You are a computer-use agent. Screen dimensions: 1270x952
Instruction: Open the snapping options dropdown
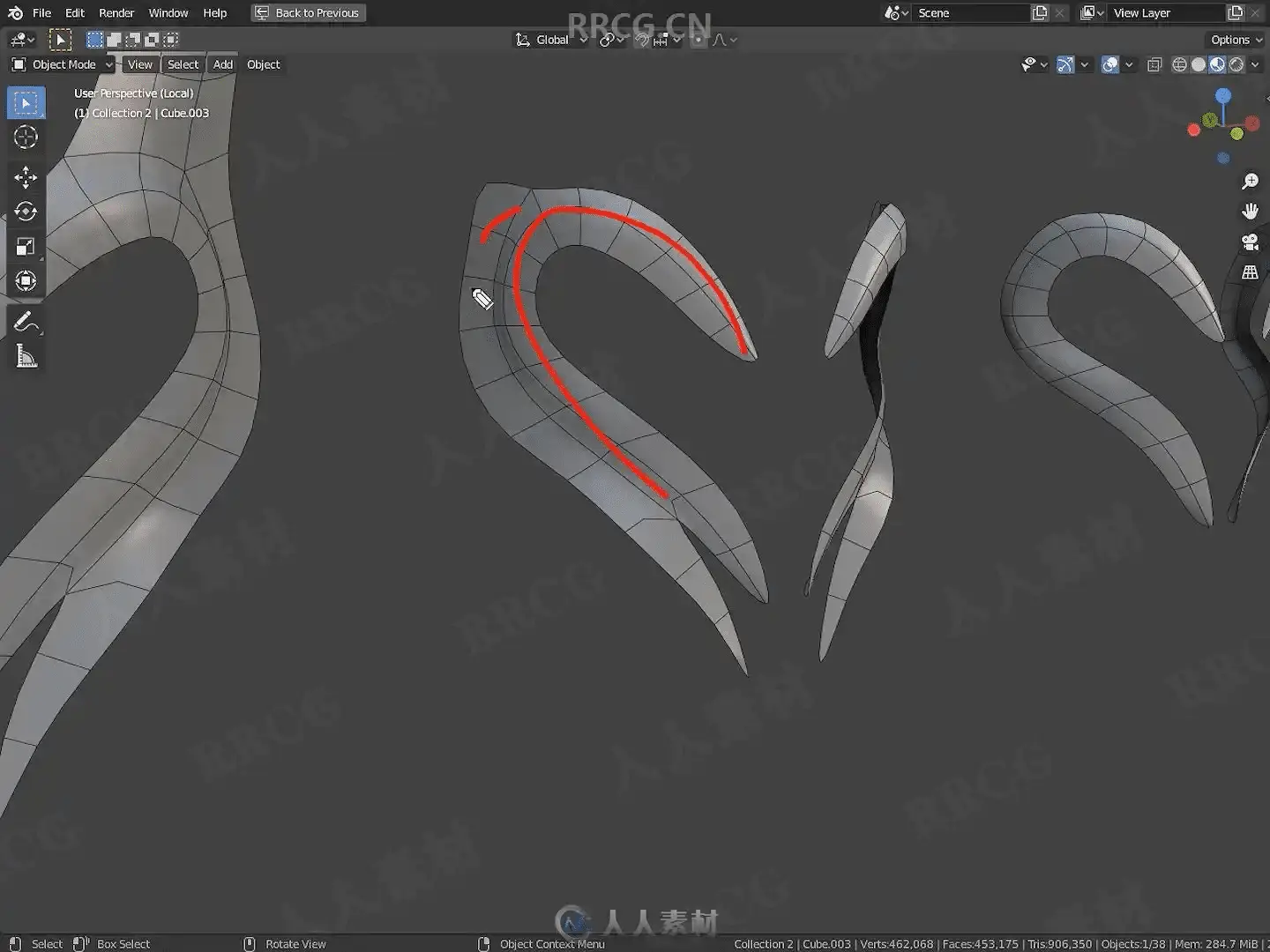[x=669, y=40]
